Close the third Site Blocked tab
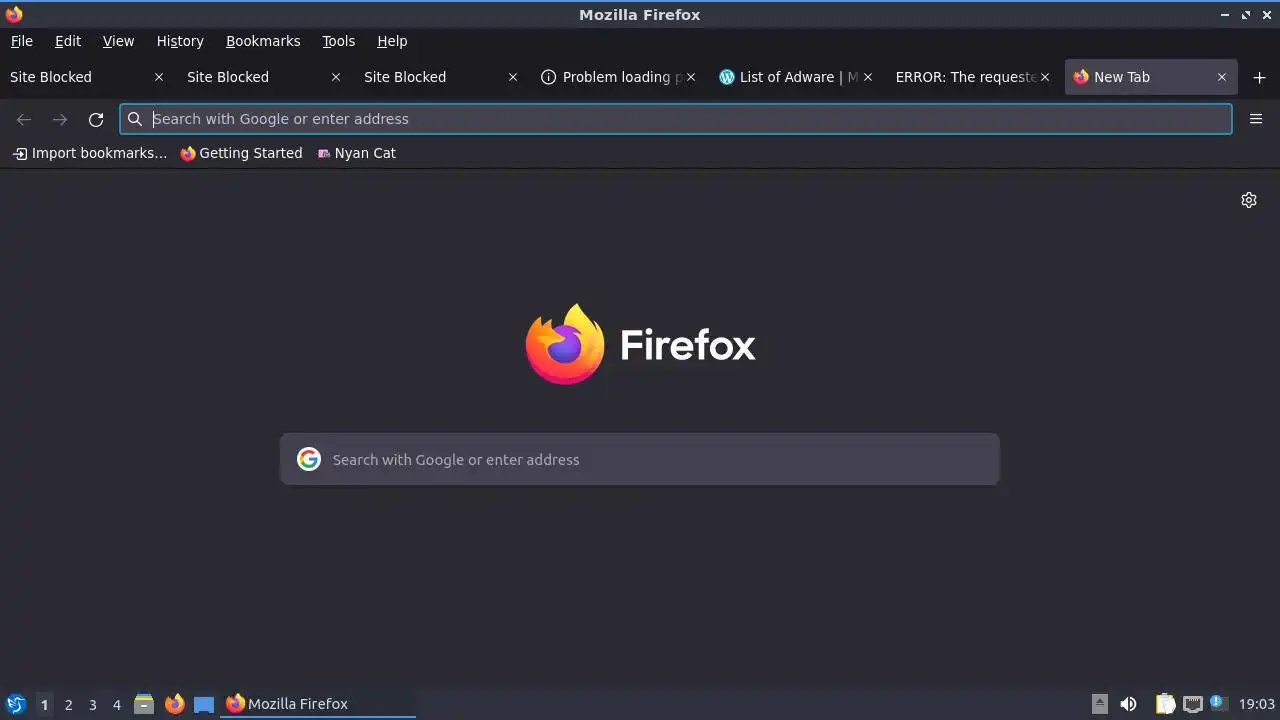Screen dimensions: 1280x720 [x=512, y=77]
